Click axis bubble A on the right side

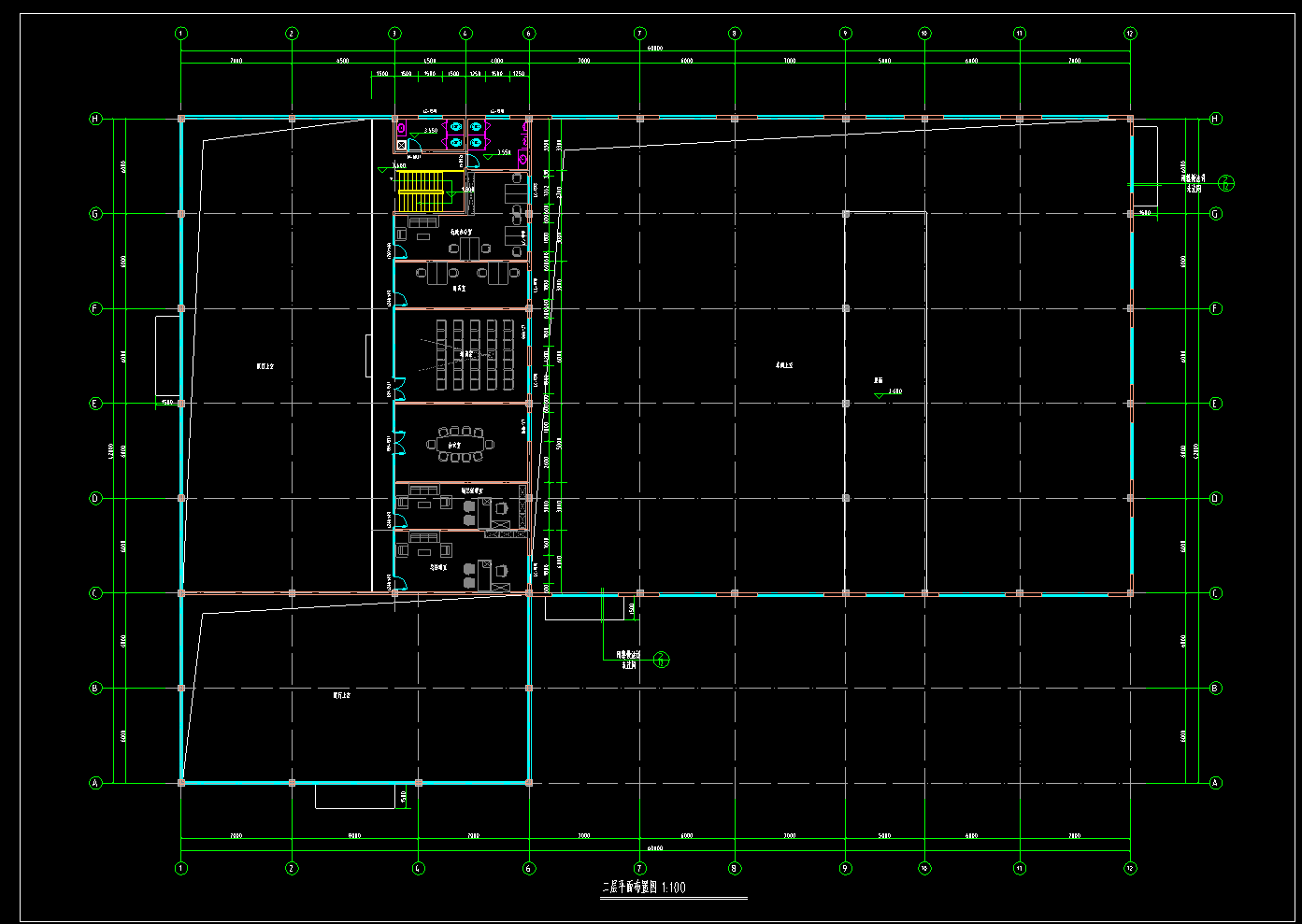(x=1216, y=783)
